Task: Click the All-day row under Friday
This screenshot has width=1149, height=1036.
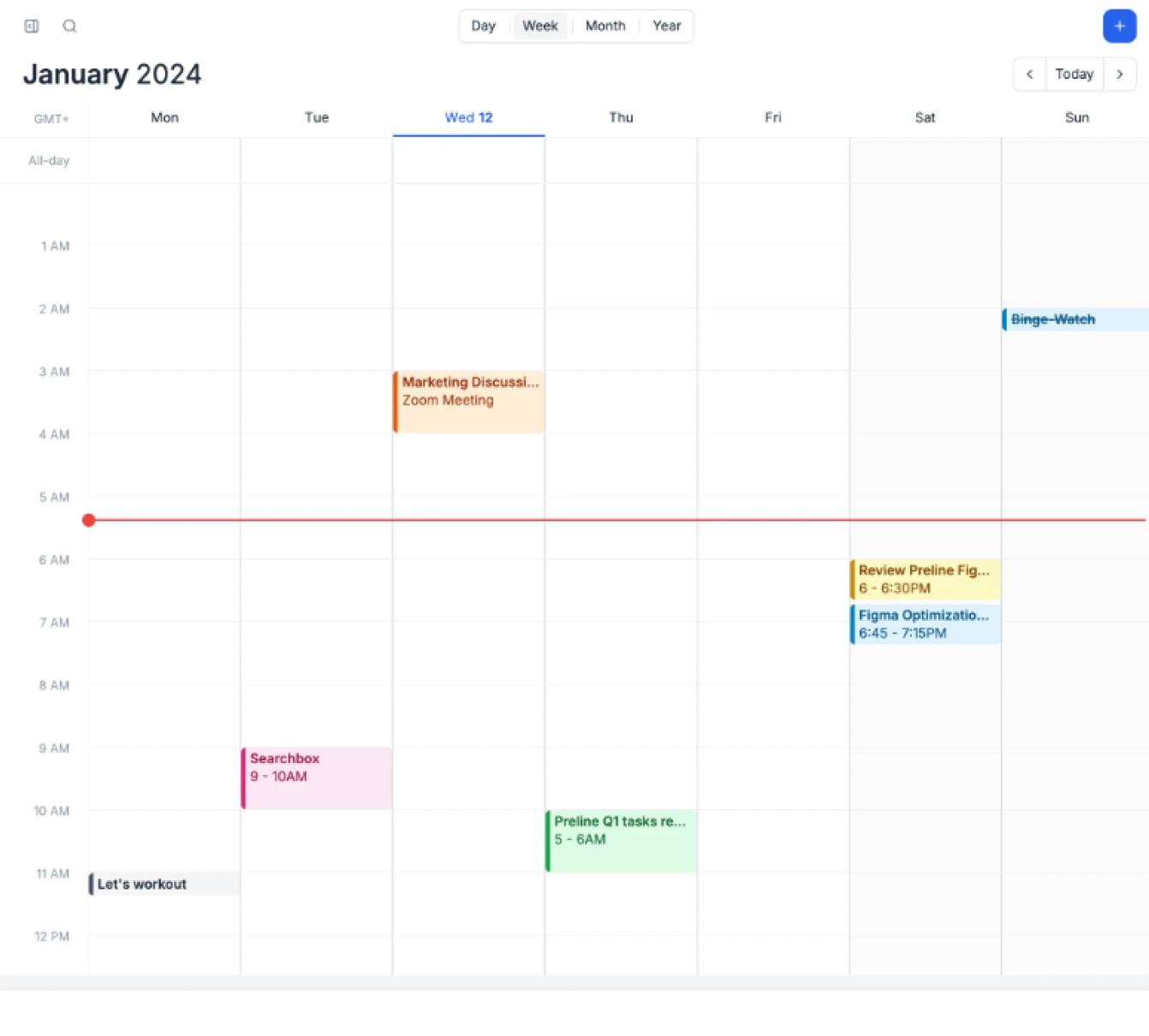Action: (772, 161)
